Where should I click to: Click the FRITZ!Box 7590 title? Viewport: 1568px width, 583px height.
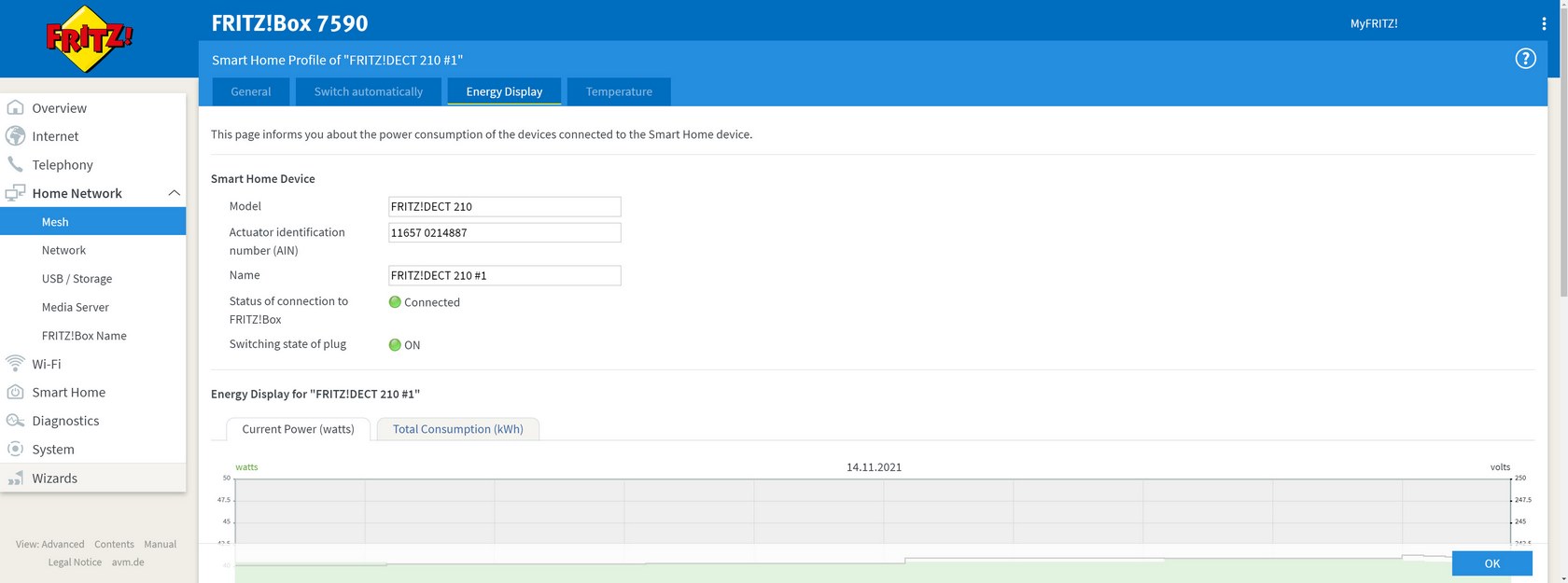pos(289,23)
